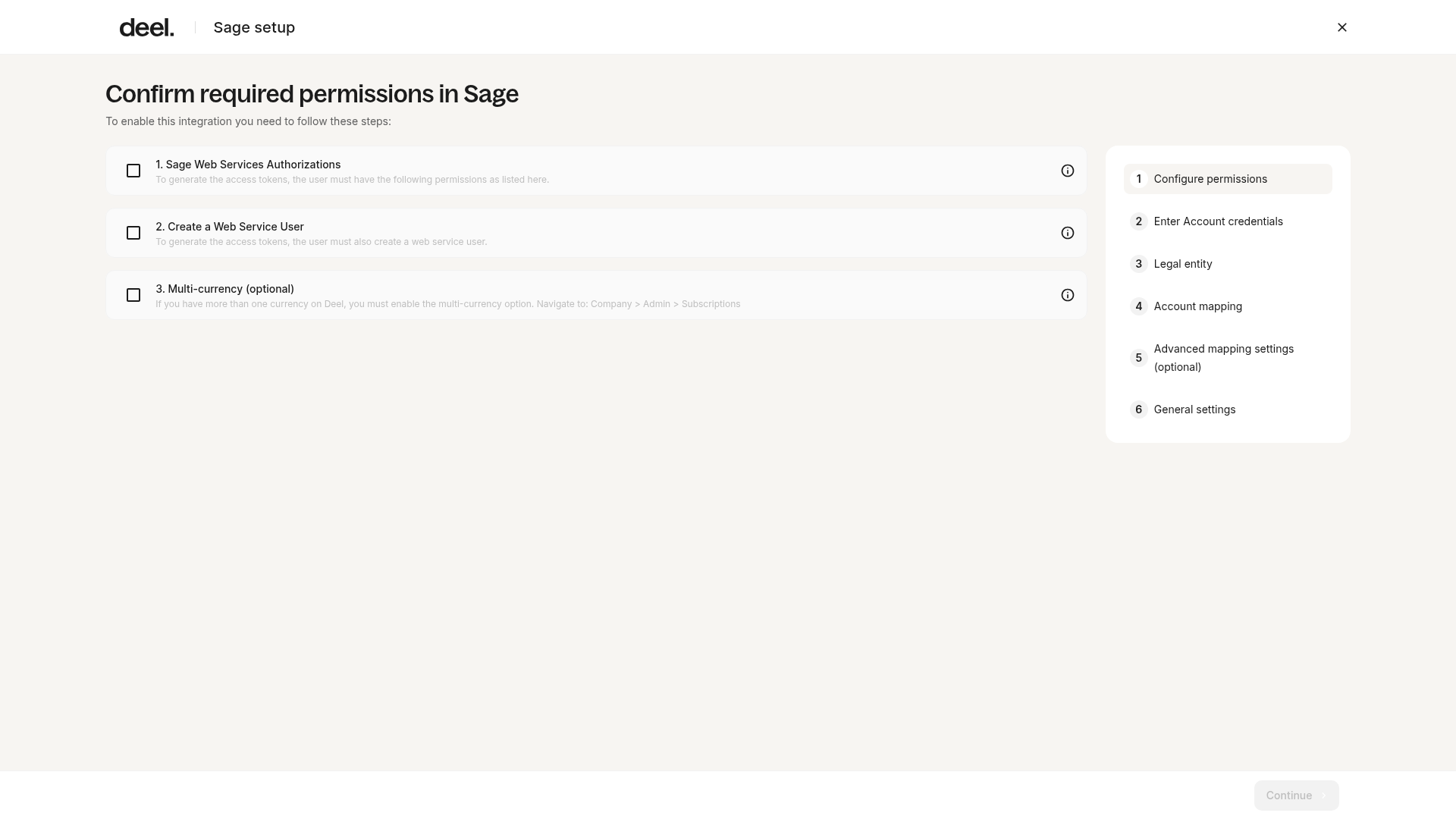Viewport: 1456px width, 819px height.
Task: Go to General settings step
Action: 1228,409
